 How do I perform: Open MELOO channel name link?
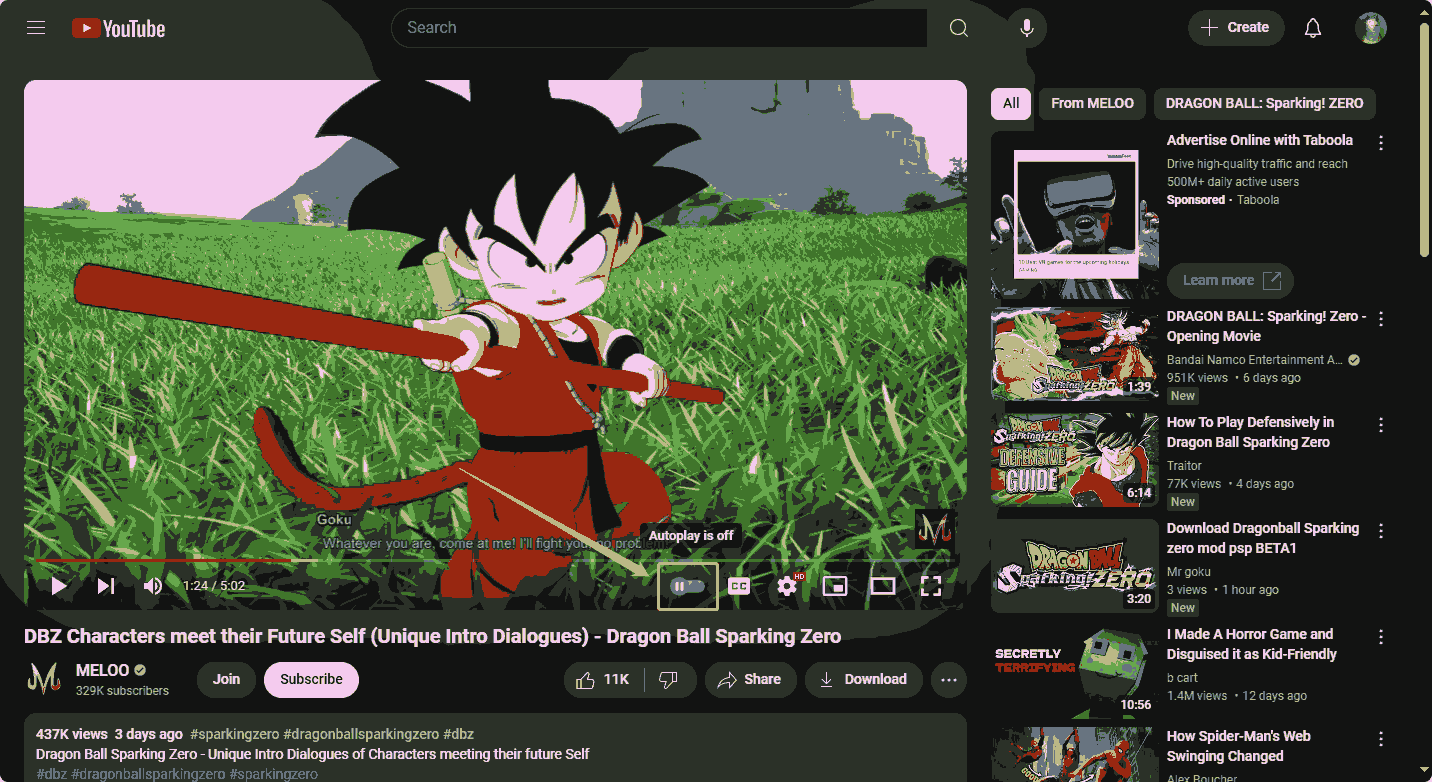tap(103, 670)
